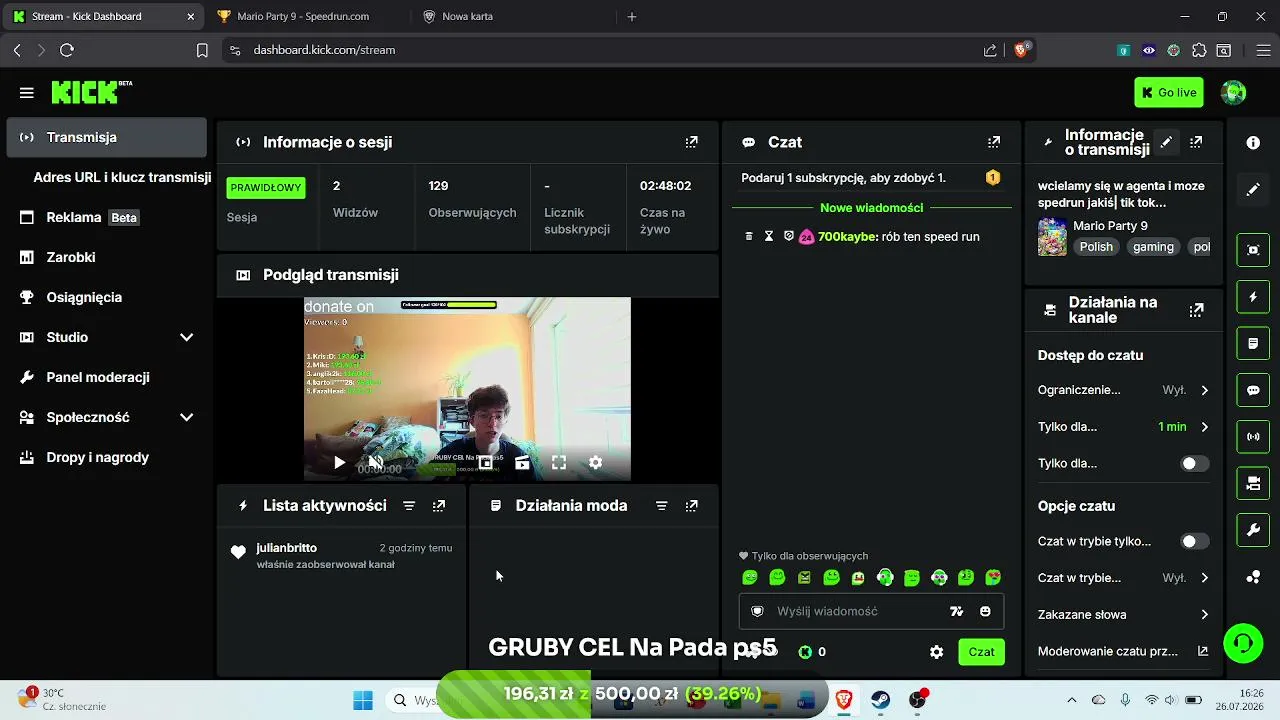Pop out the Informacje o sesji panel
This screenshot has height=720, width=1280.
(691, 142)
